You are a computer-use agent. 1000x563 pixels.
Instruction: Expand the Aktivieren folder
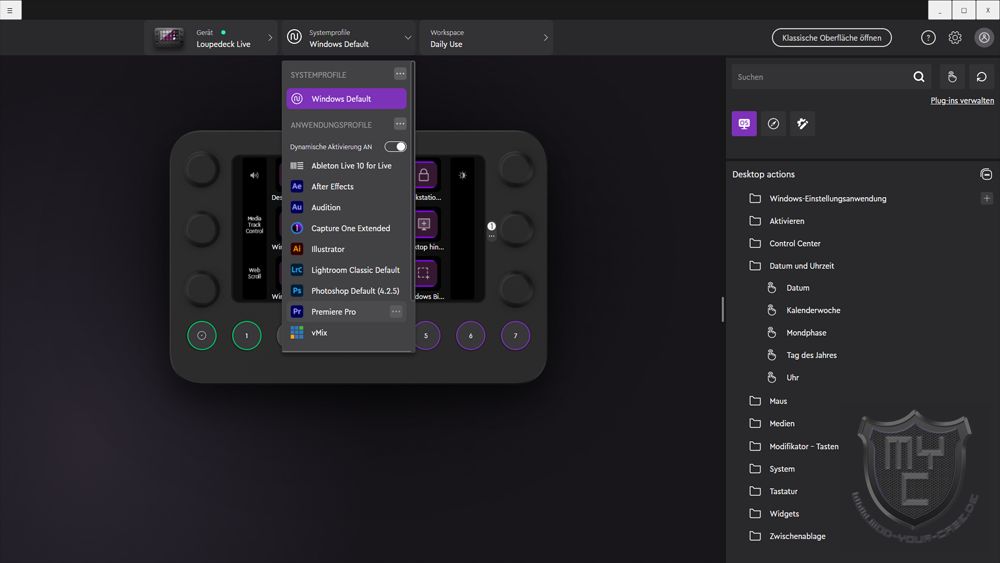point(777,221)
